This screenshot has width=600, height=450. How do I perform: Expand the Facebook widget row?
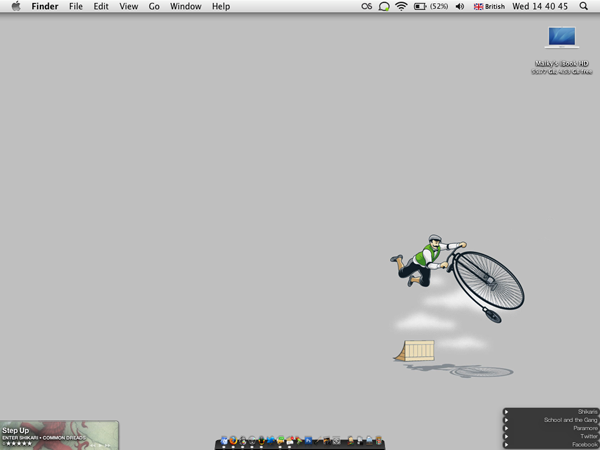pos(506,445)
